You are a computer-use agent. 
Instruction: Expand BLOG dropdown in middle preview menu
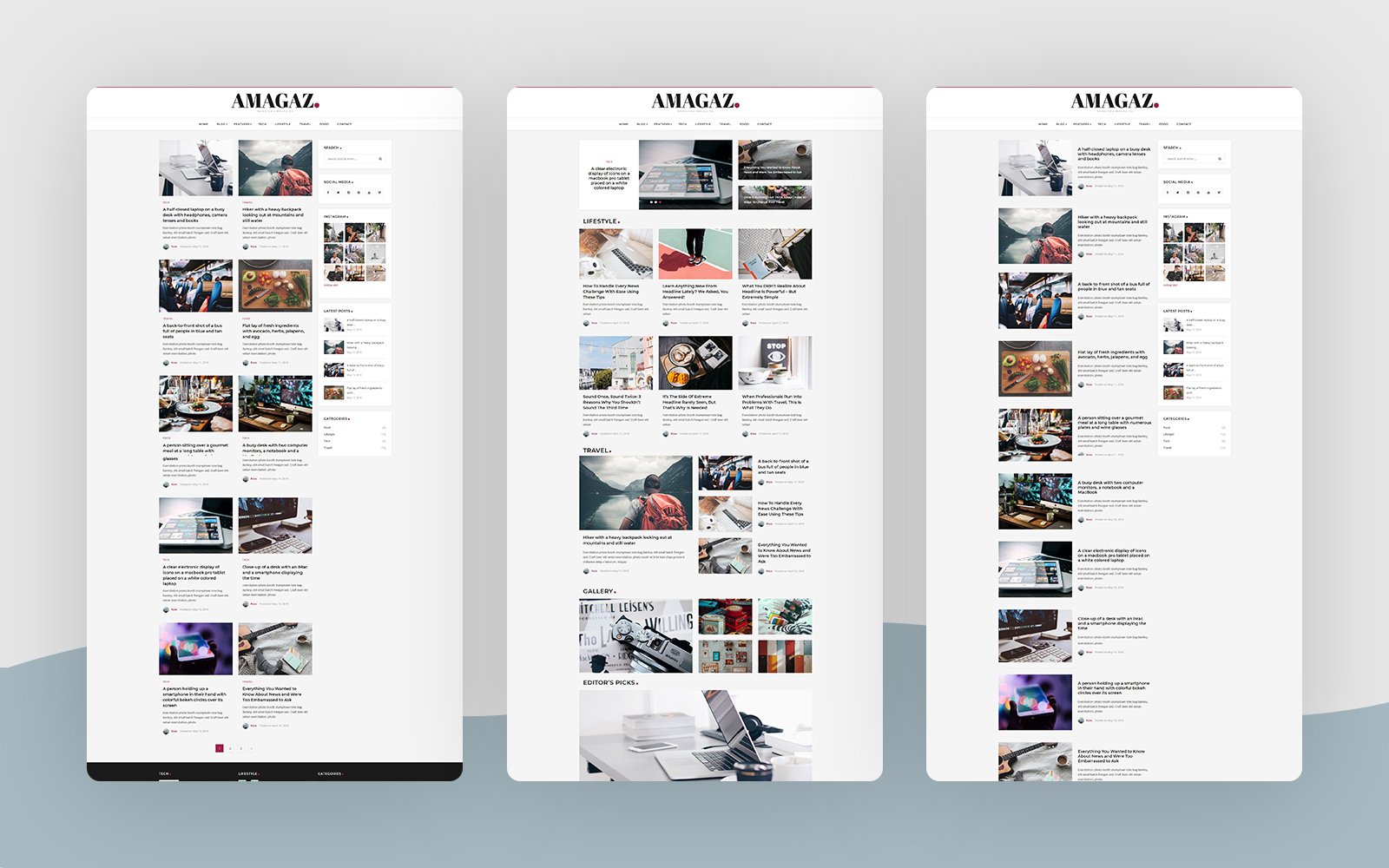click(x=642, y=124)
